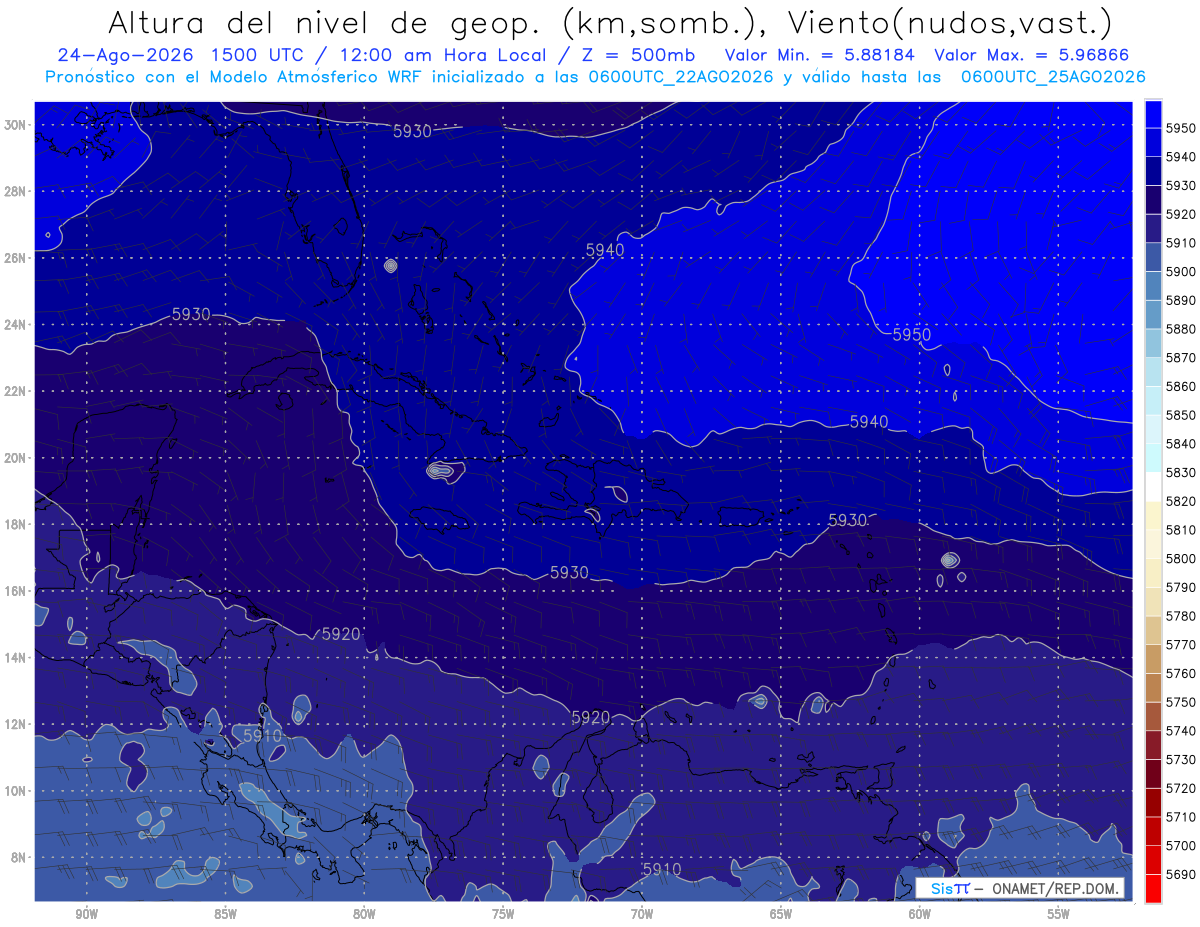Click the '75W' longitude axis label
This screenshot has height=927, width=1200.
click(503, 913)
